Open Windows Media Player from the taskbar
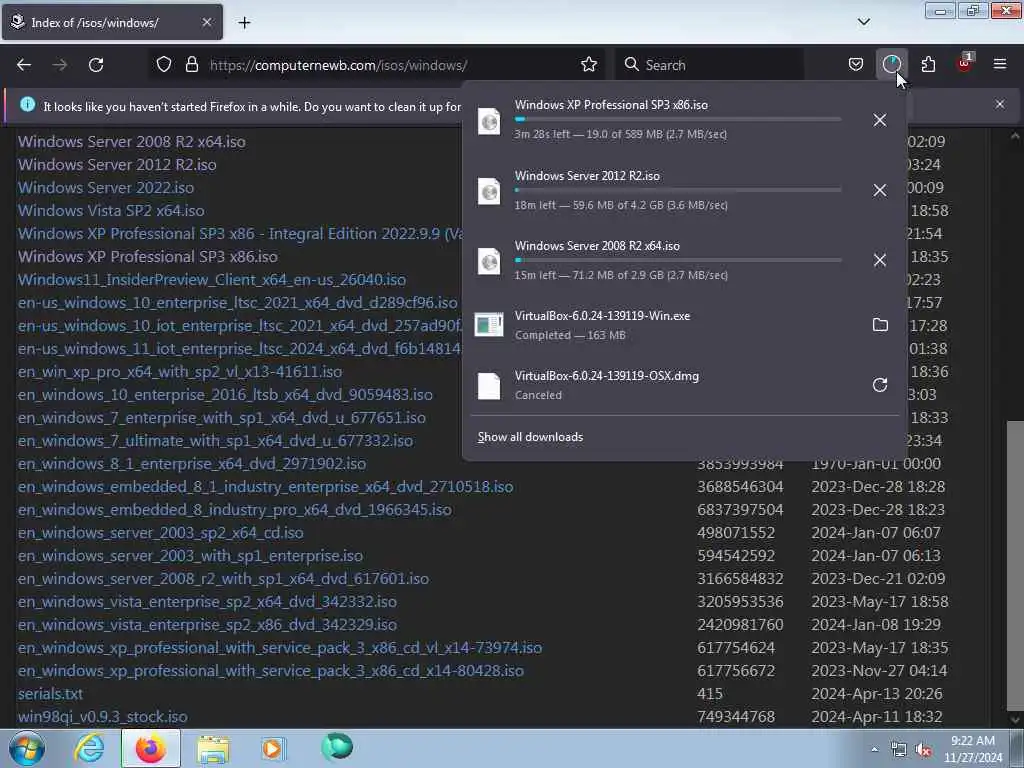The image size is (1024, 768). click(x=272, y=748)
